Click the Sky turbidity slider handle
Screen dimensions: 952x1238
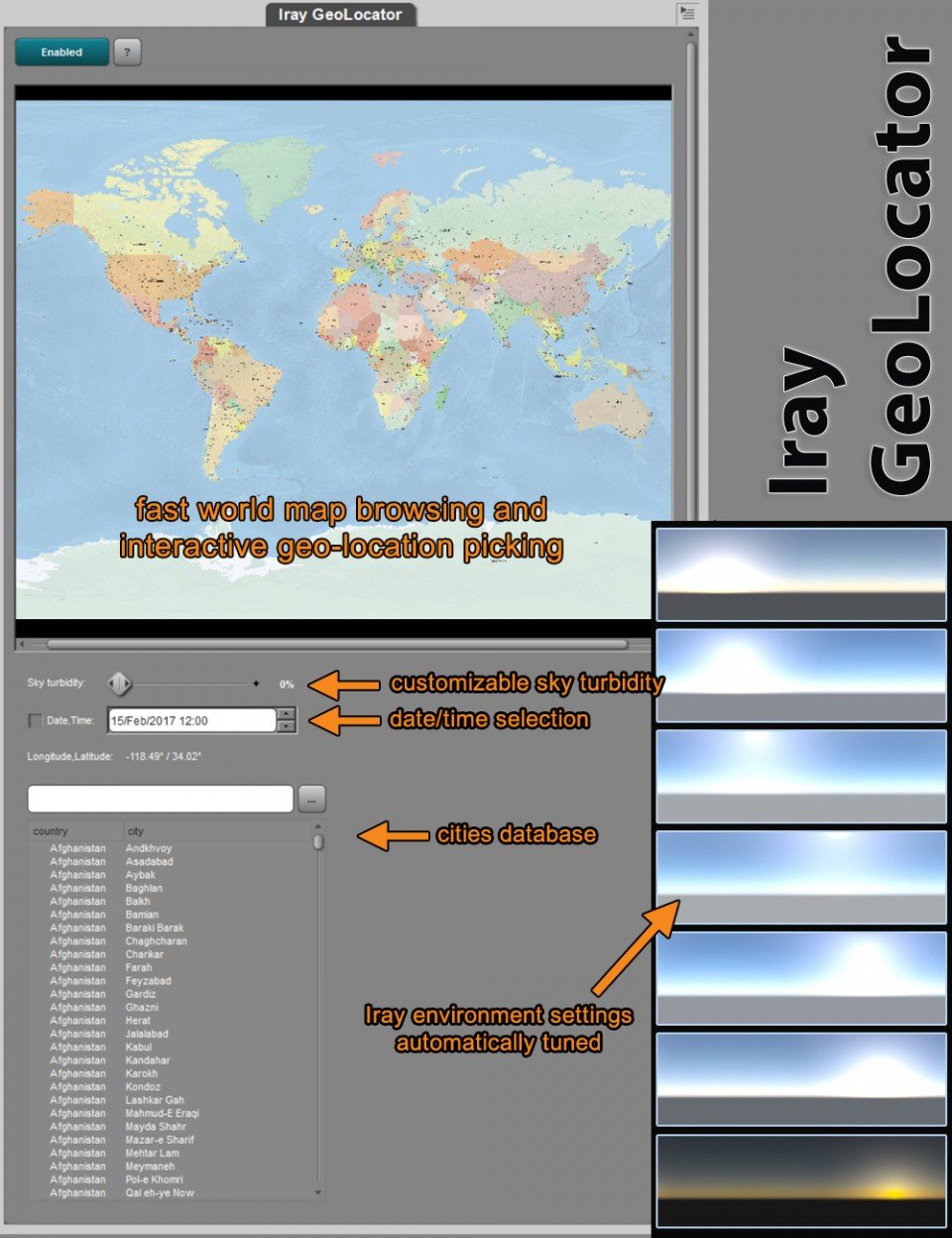click(x=119, y=683)
